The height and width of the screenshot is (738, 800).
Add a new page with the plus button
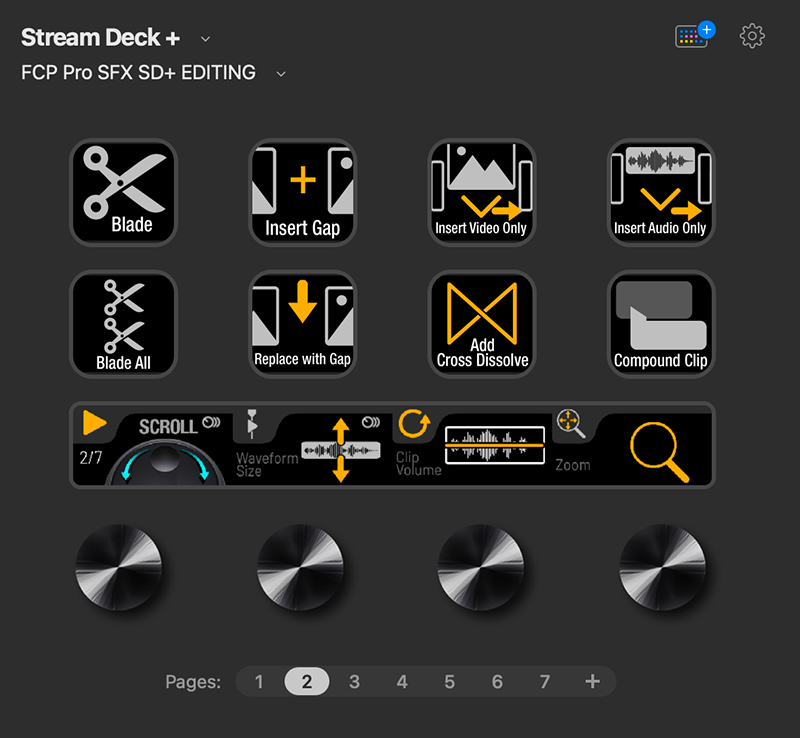(592, 681)
